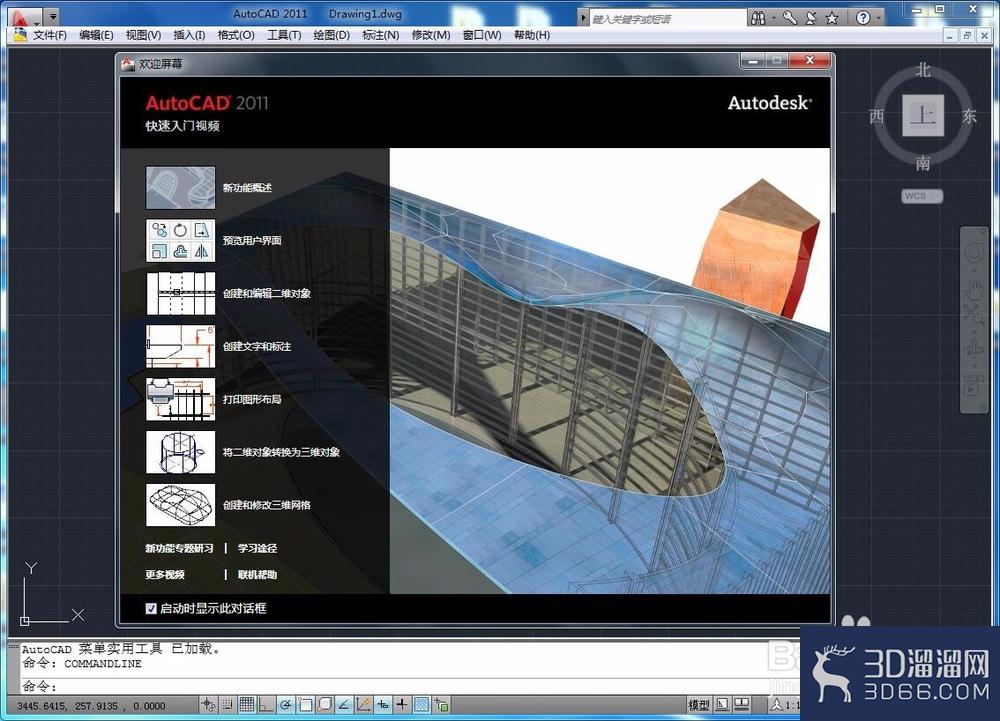Open the dropdown arrow beside binoculars icon
1000x721 pixels.
click(774, 18)
